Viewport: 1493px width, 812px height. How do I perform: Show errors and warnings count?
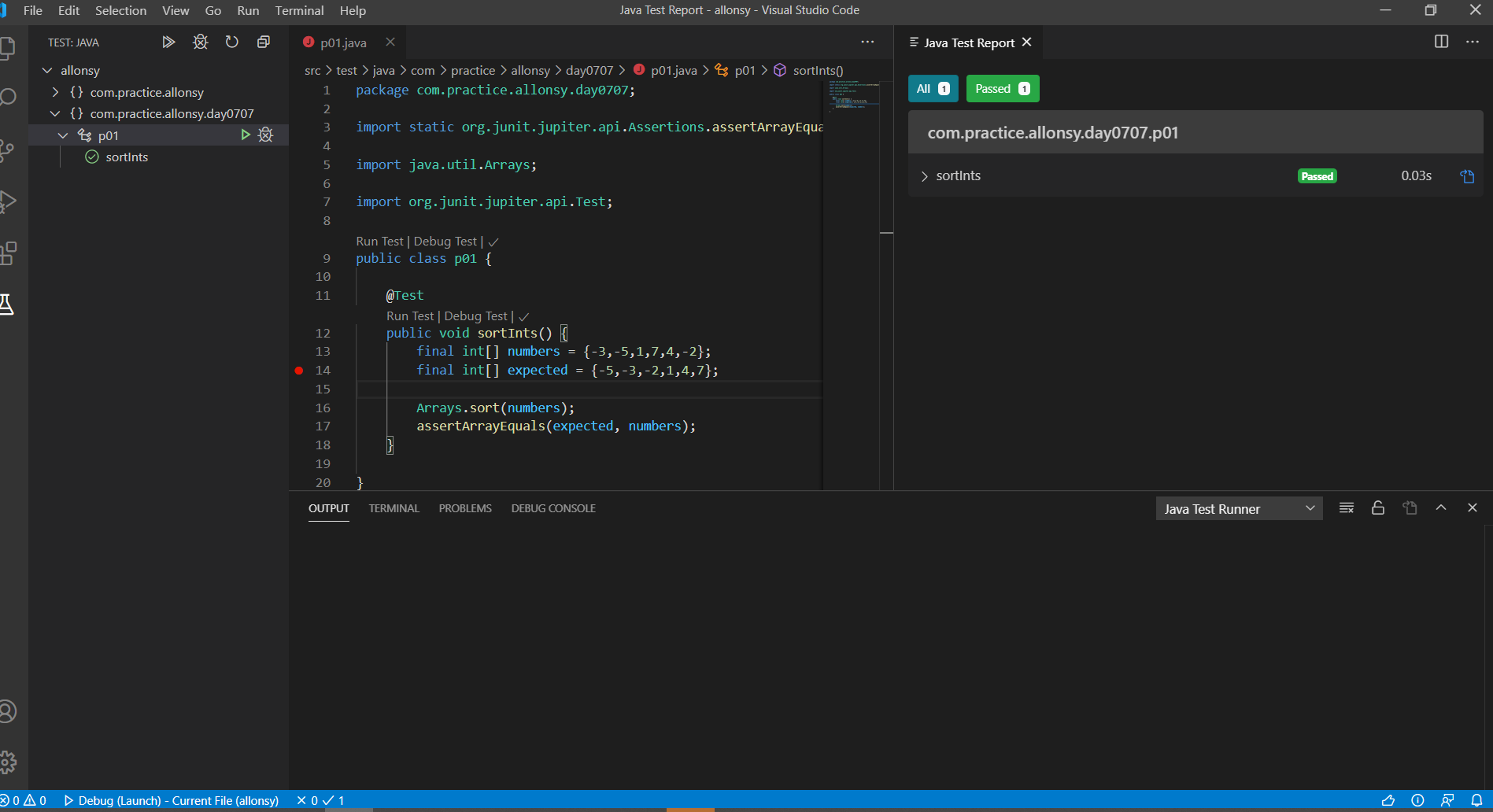(24, 800)
